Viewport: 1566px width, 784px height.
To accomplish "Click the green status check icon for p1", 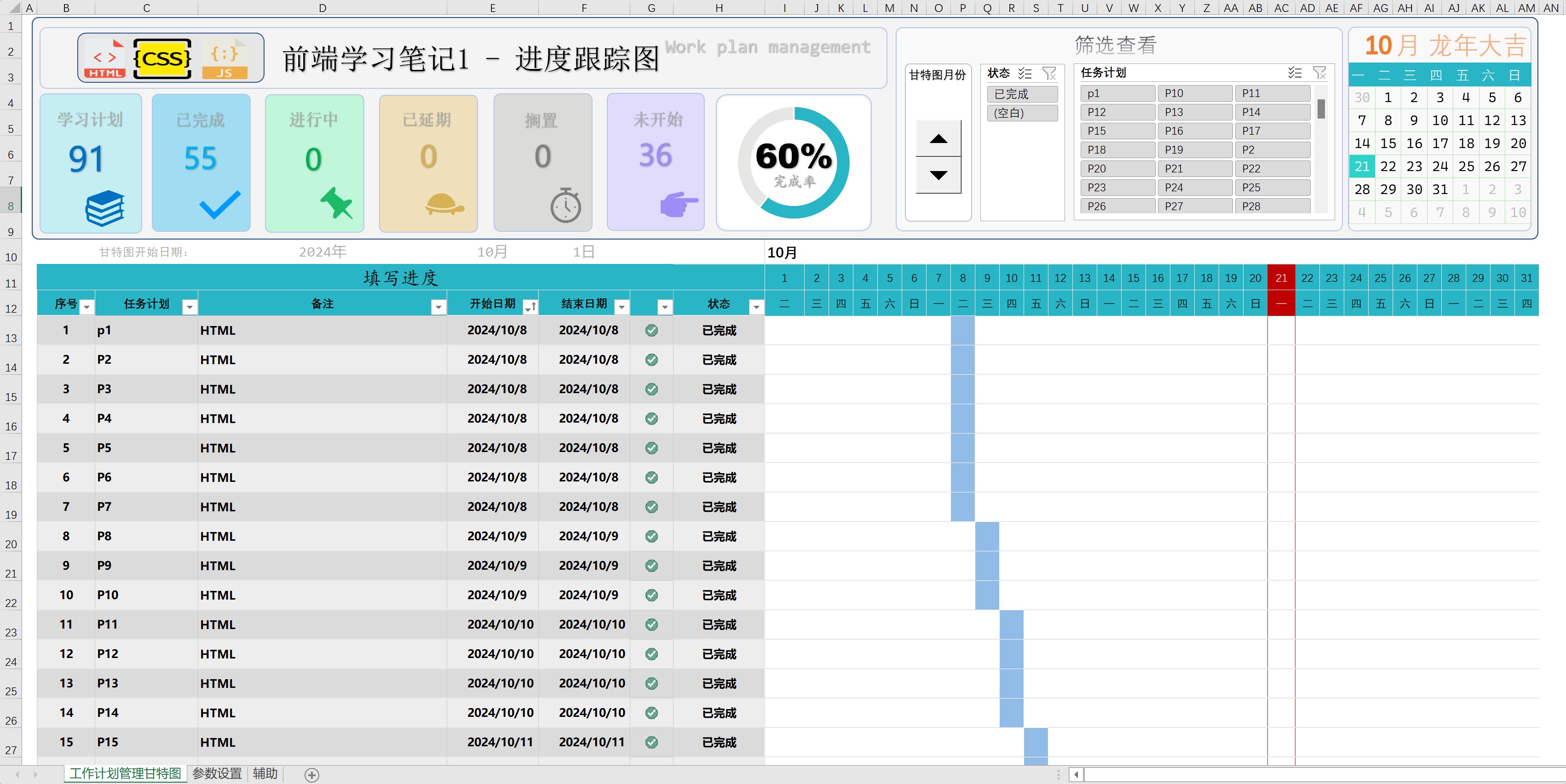I will pyautogui.click(x=651, y=330).
